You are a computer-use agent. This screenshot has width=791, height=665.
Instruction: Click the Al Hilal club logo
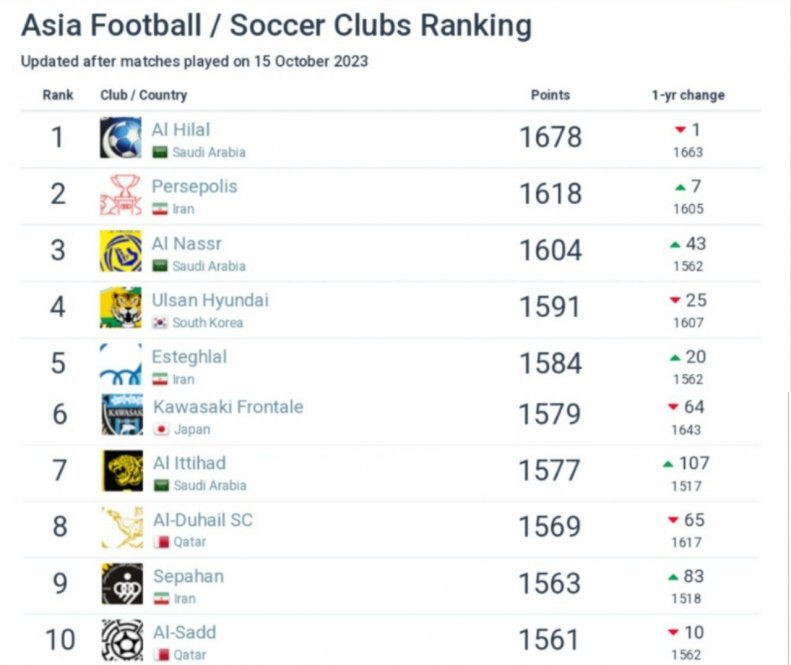point(120,138)
